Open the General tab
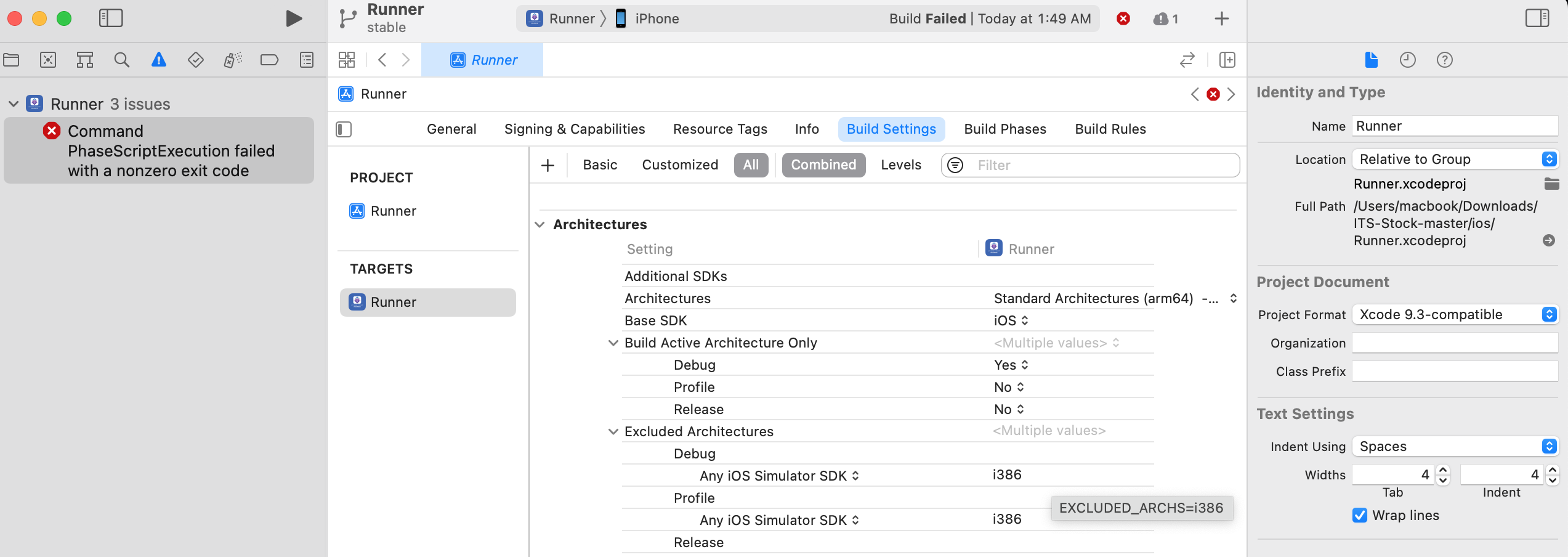The image size is (1568, 557). pos(451,129)
